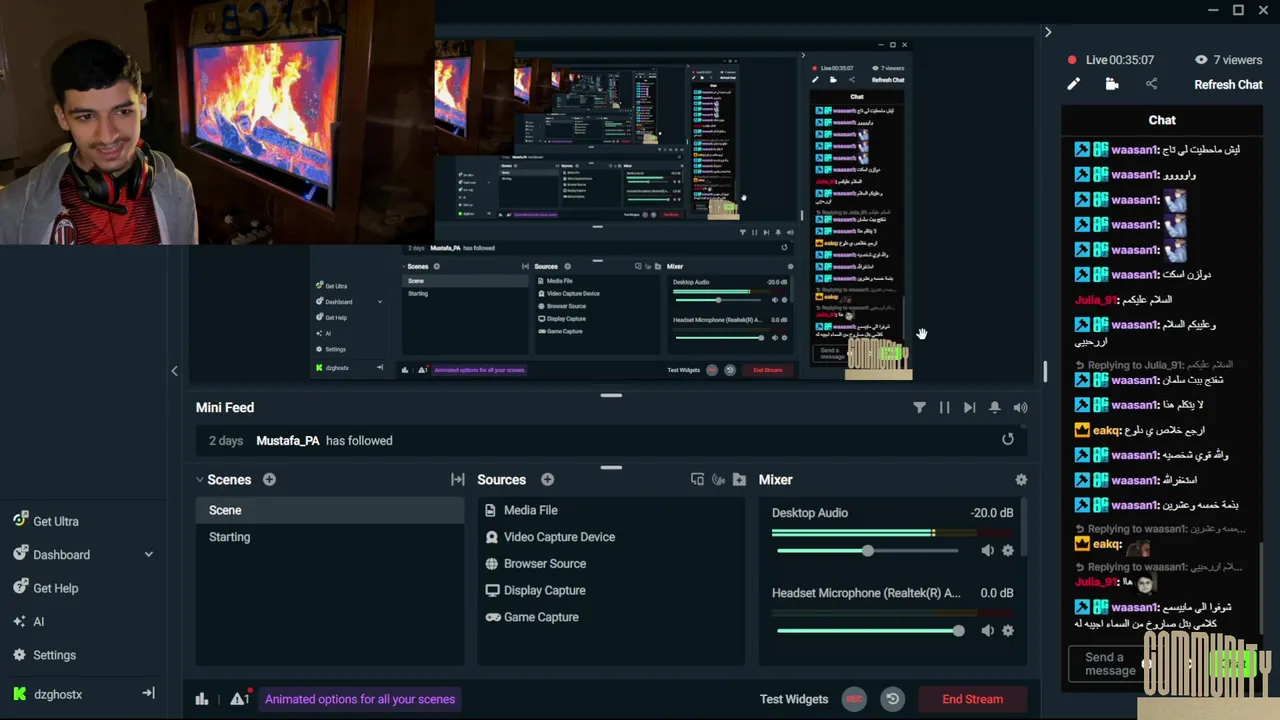Skip the Mini Feed alert
The height and width of the screenshot is (720, 1280).
(x=969, y=407)
